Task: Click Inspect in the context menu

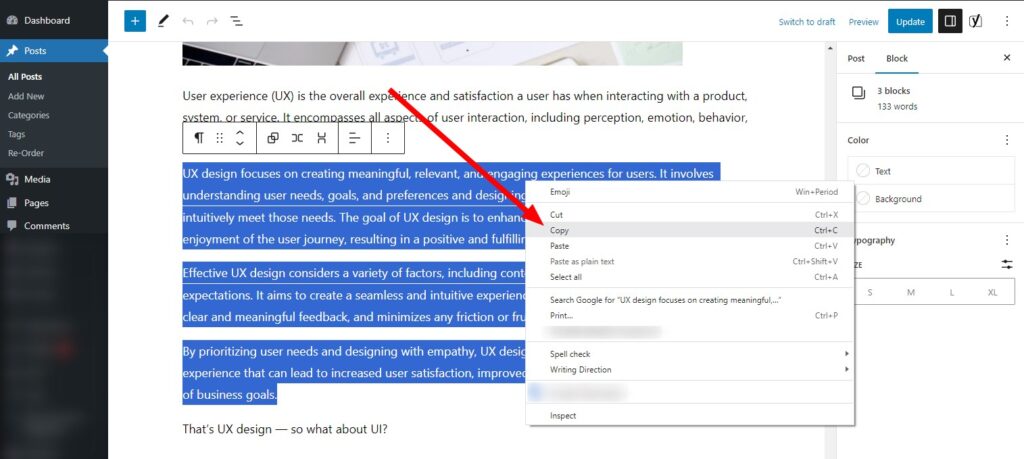Action: (563, 416)
